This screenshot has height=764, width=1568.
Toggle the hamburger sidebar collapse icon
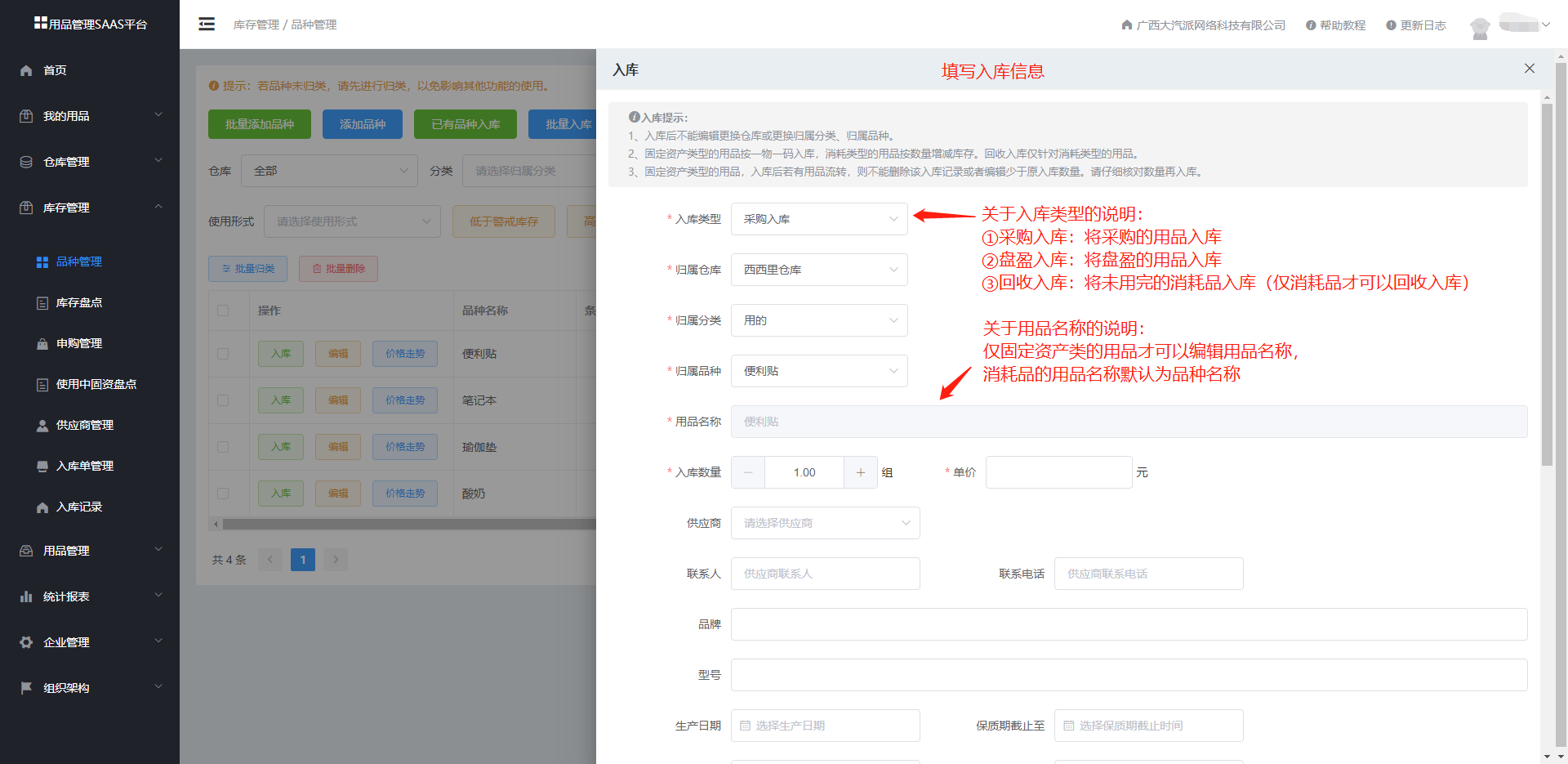click(x=207, y=25)
